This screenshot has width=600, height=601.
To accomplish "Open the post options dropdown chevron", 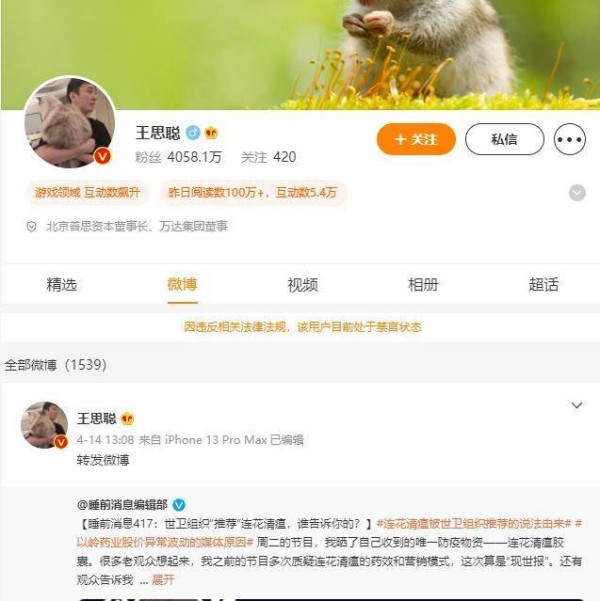I will pos(577,405).
